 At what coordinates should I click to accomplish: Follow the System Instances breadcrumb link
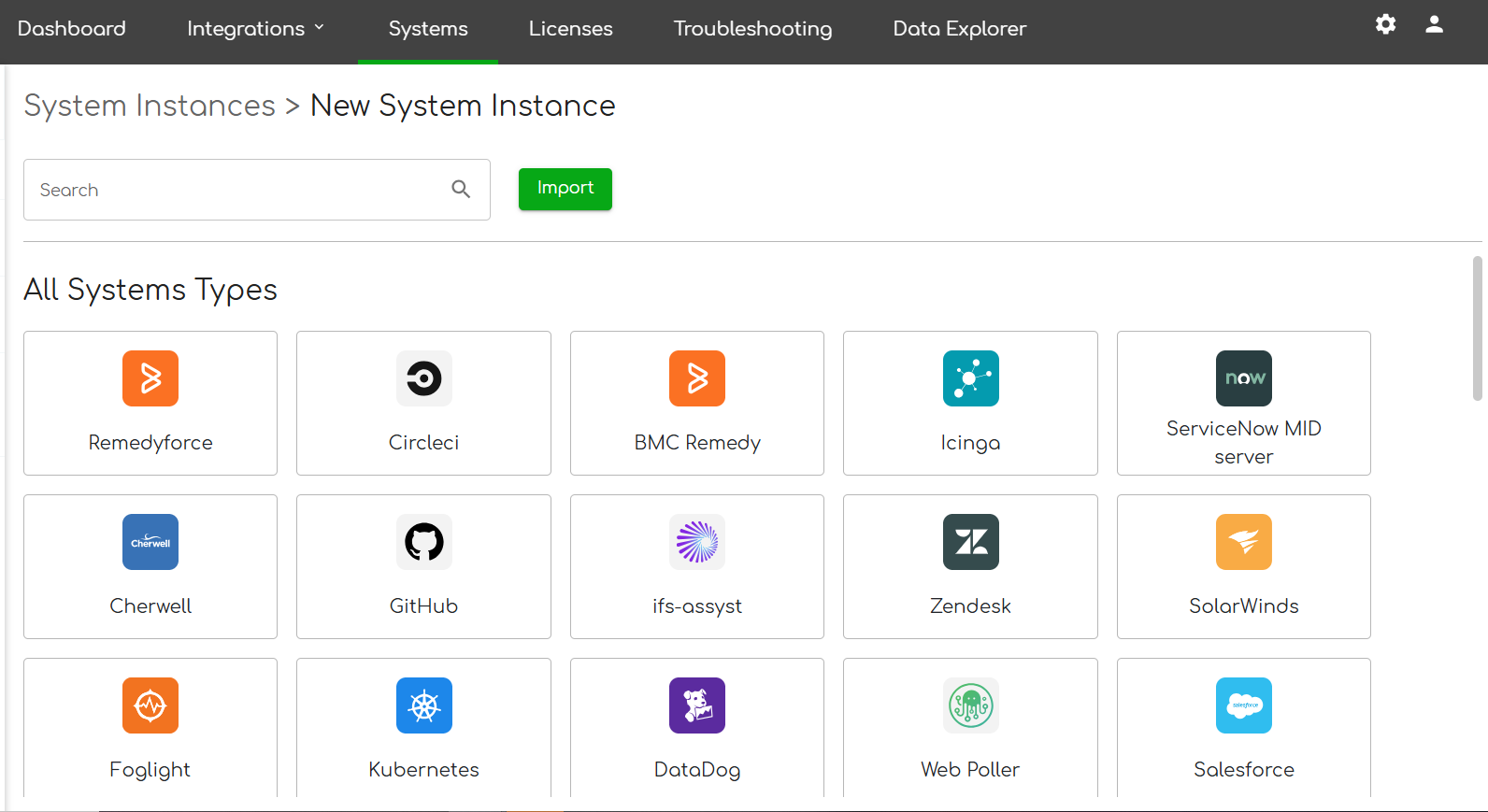[150, 106]
